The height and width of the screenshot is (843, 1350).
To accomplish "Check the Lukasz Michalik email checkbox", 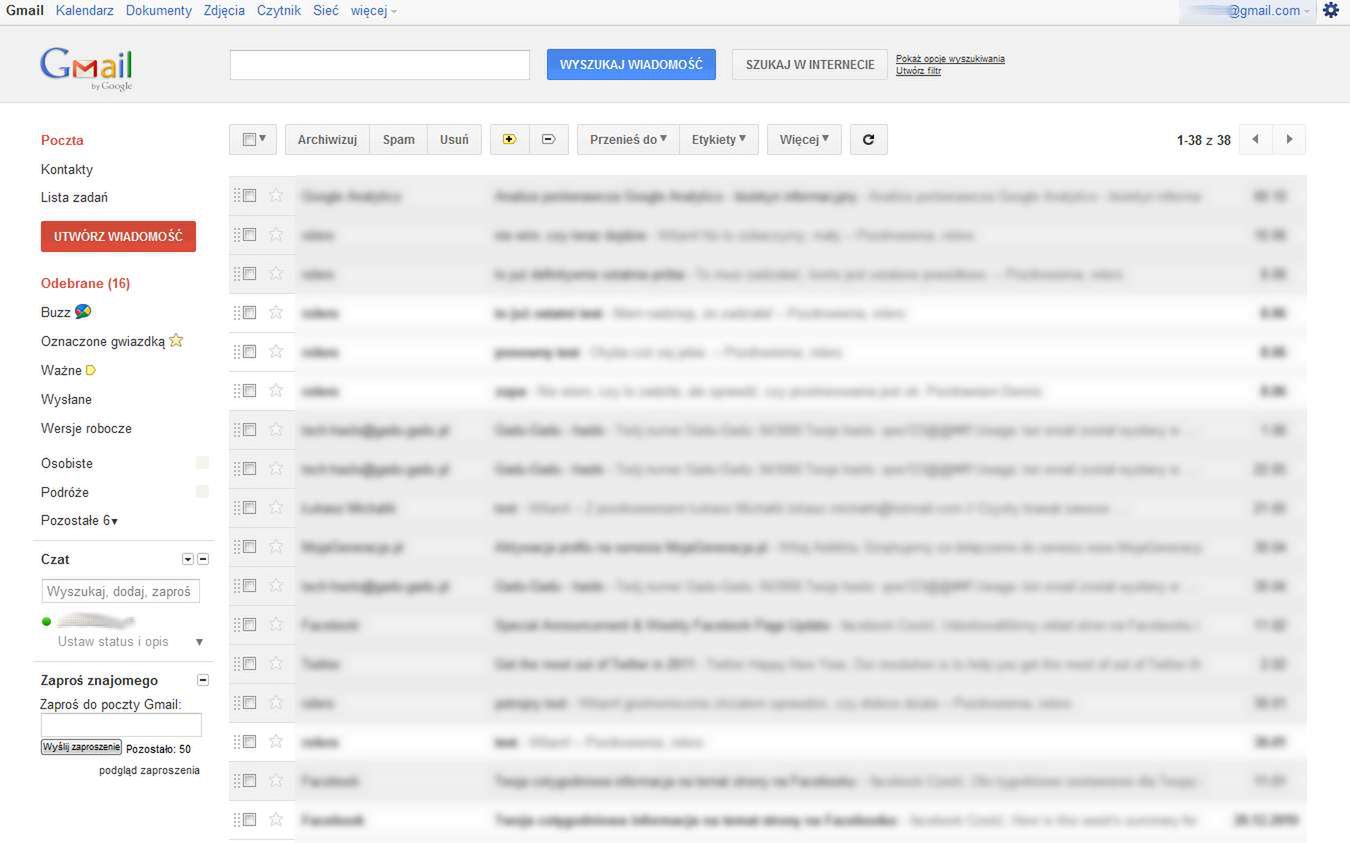I will tap(249, 508).
